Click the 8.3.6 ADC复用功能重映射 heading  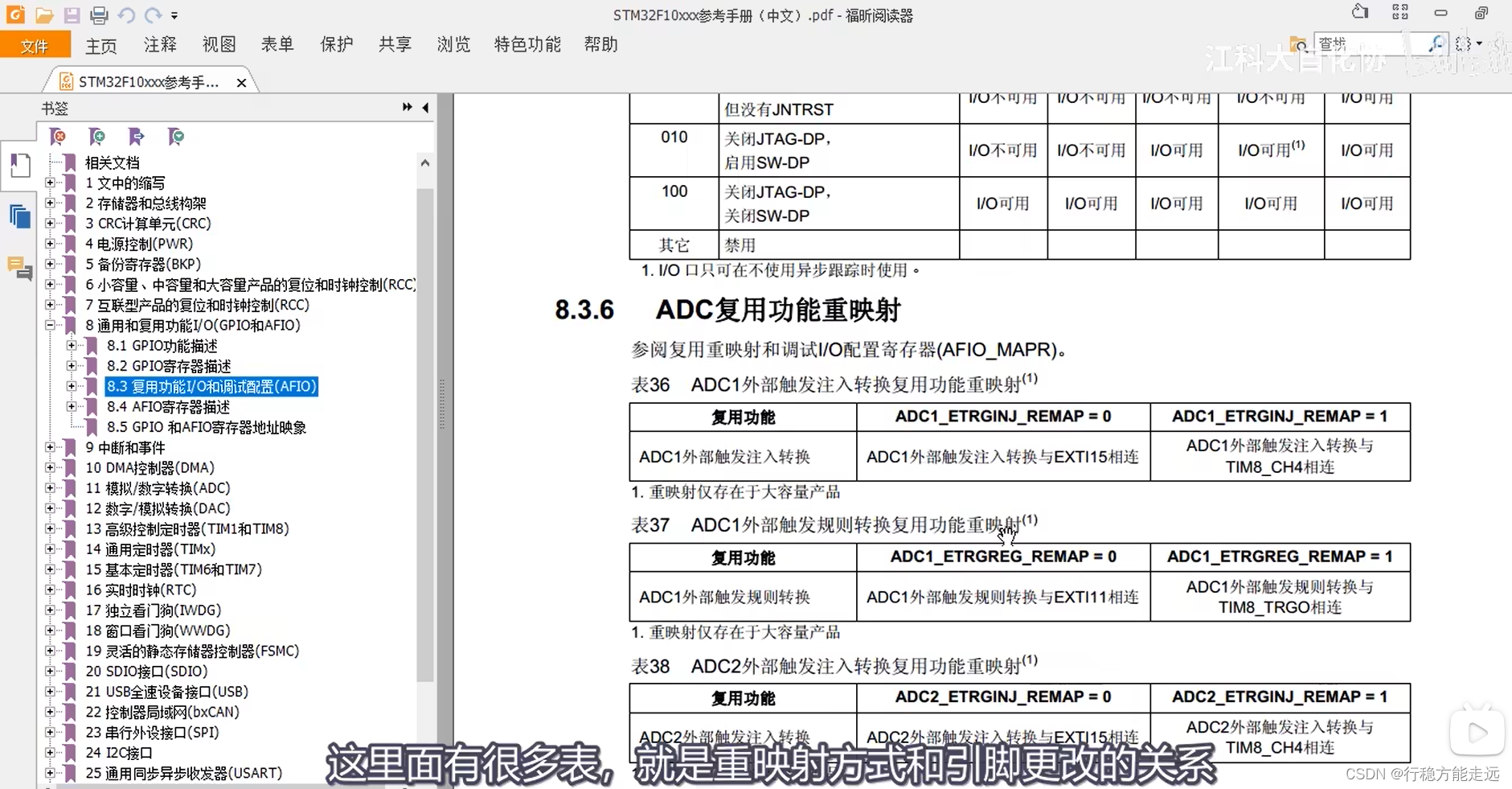(x=727, y=310)
